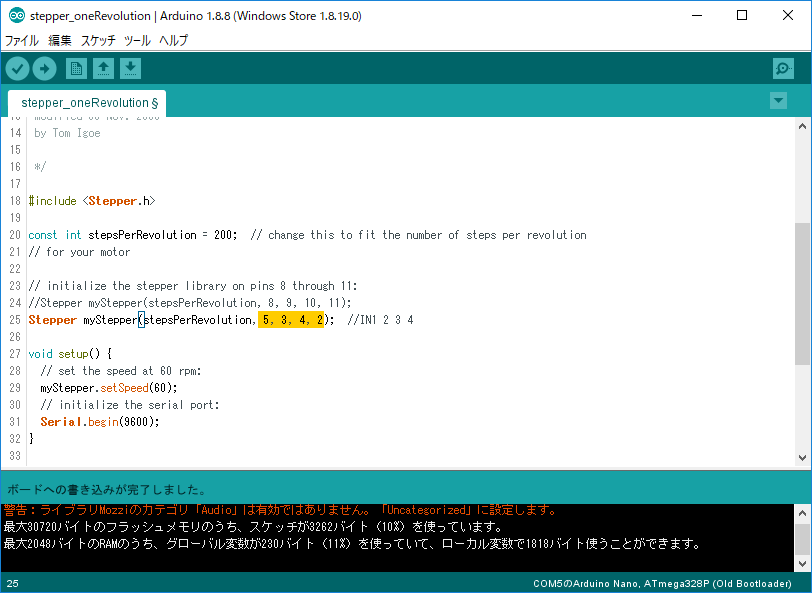Open the ファイル menu
This screenshot has width=812, height=593.
[x=22, y=40]
